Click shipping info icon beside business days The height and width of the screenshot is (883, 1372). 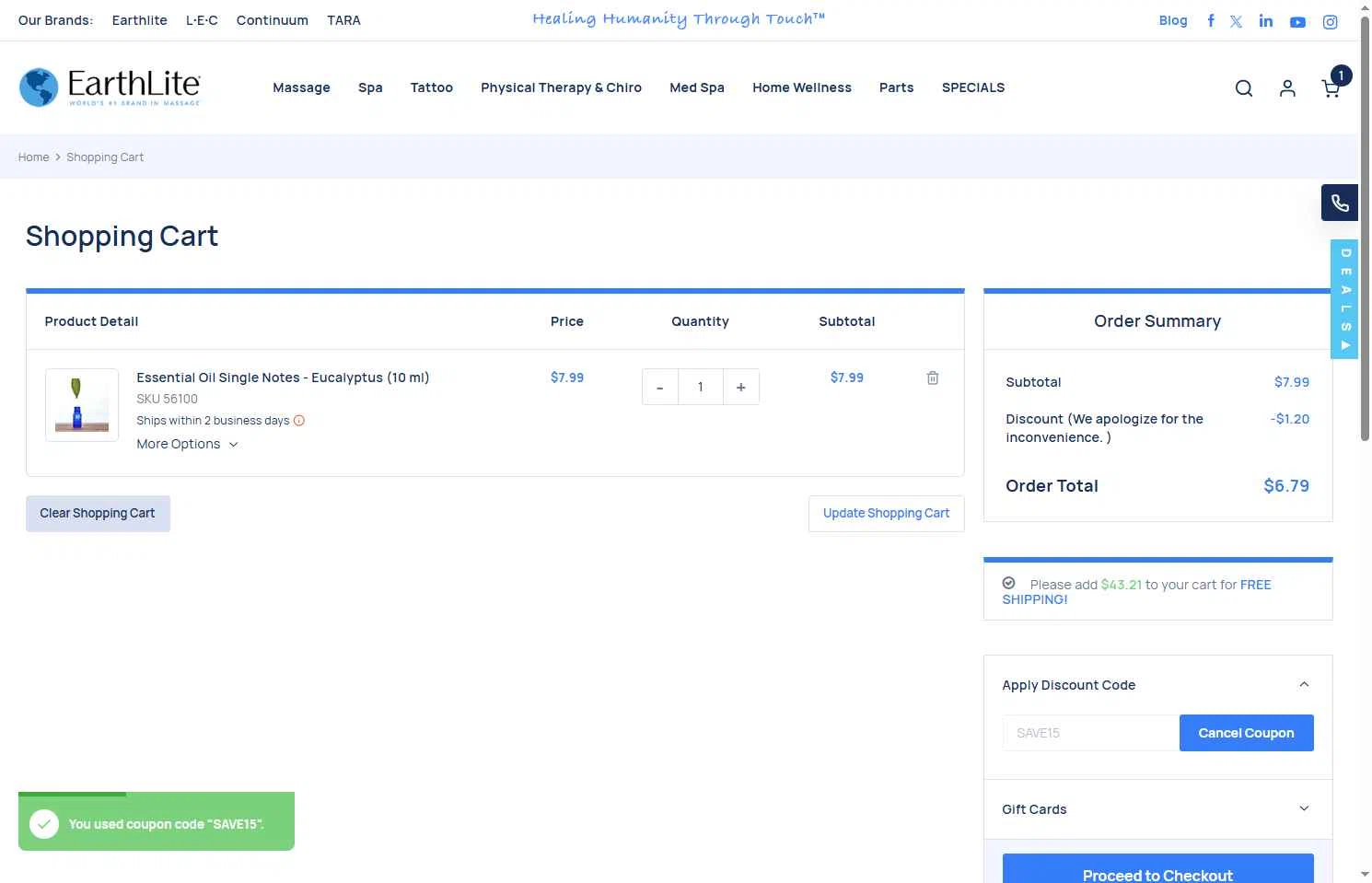[x=299, y=421]
